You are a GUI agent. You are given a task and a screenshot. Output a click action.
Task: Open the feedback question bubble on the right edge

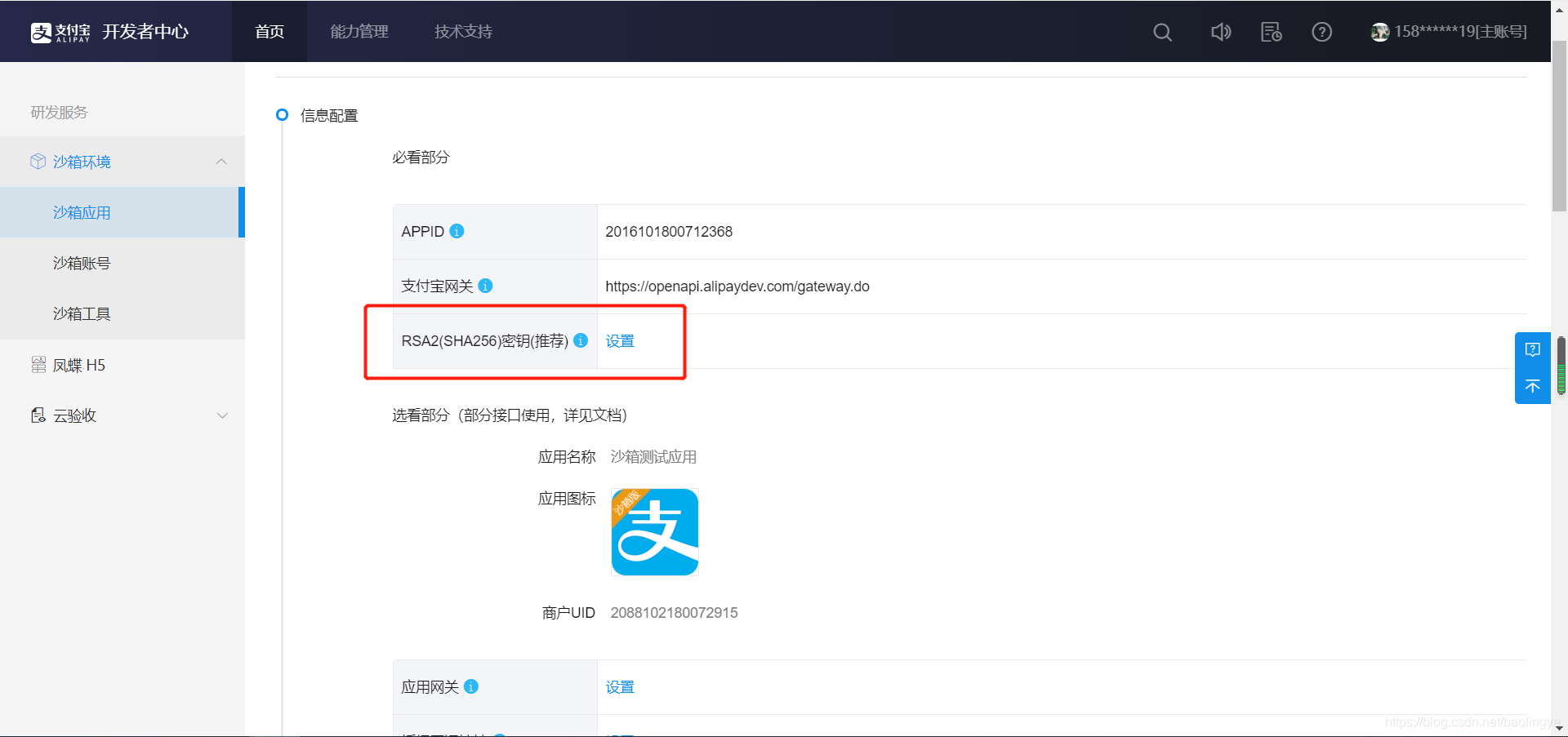coord(1533,349)
